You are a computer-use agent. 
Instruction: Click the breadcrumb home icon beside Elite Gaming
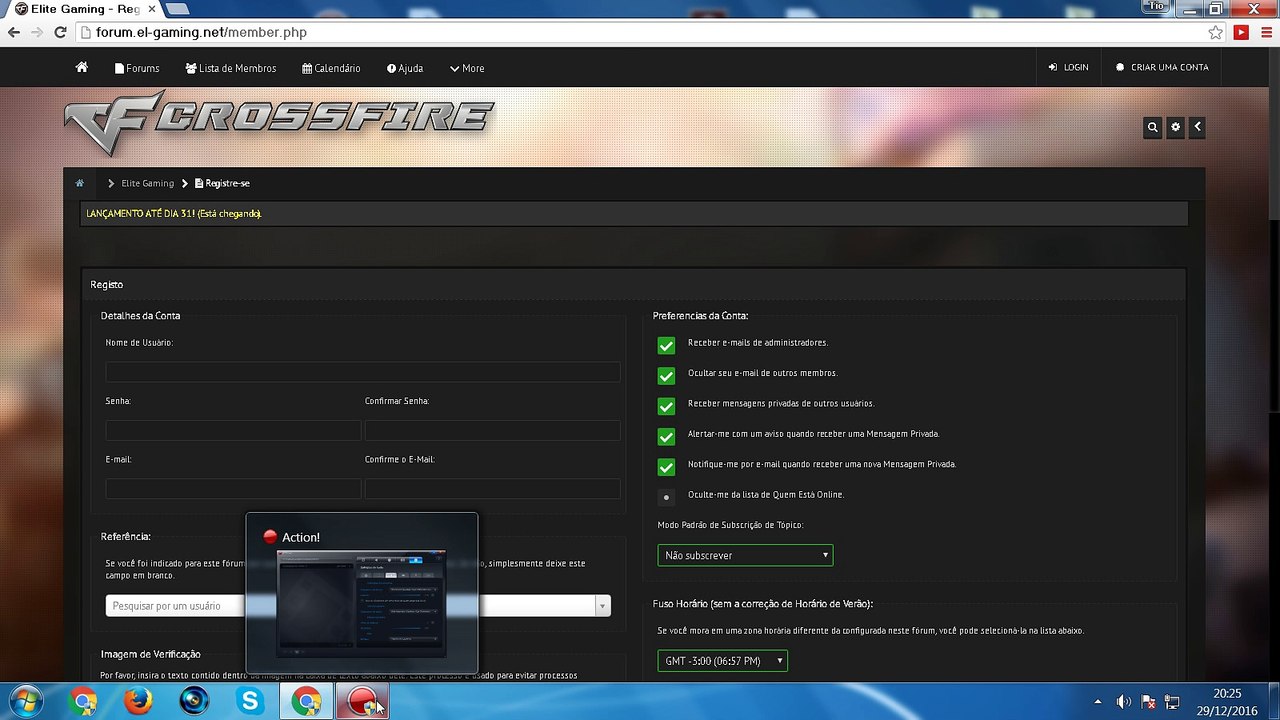click(80, 183)
